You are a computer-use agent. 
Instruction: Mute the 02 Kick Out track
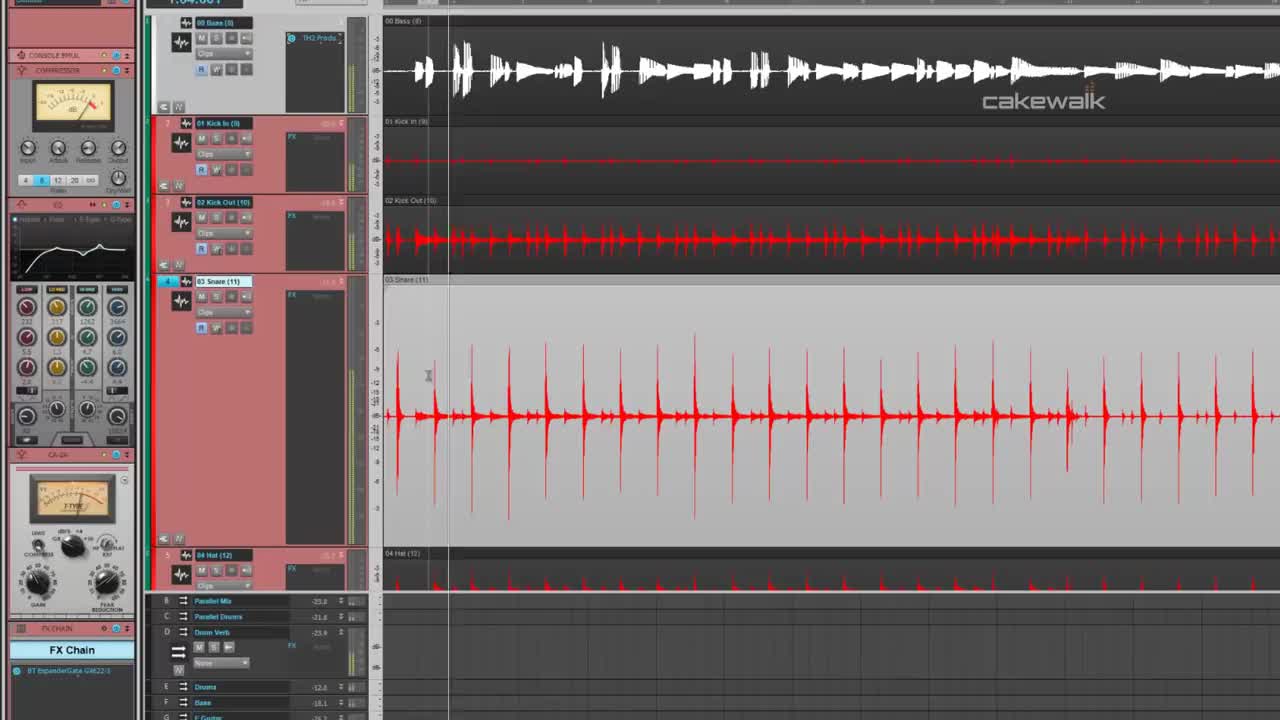click(201, 217)
